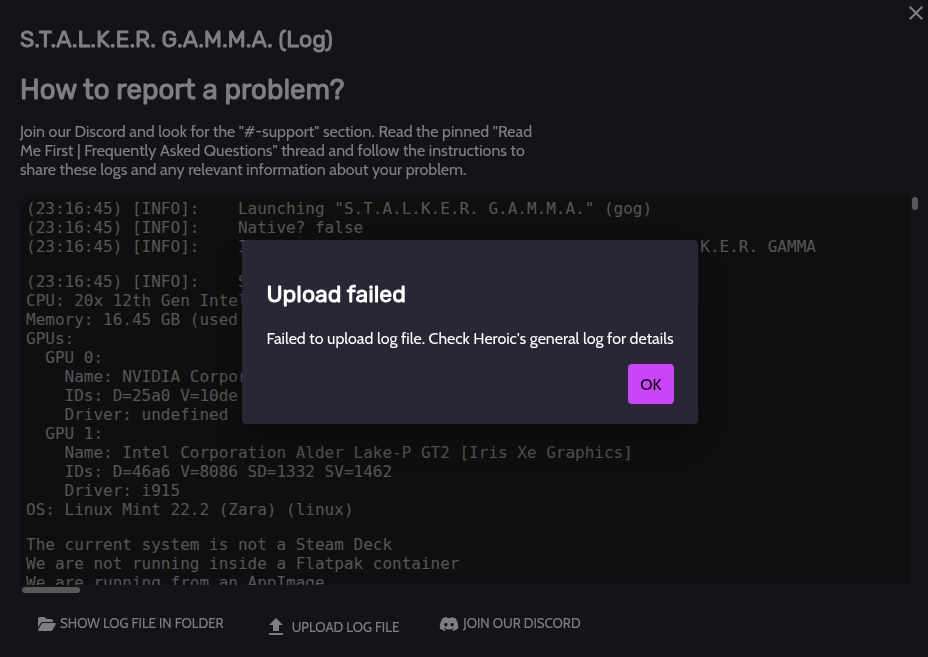Click below the scrollbar thumb to scroll the log
The image size is (928, 657).
tap(914, 400)
